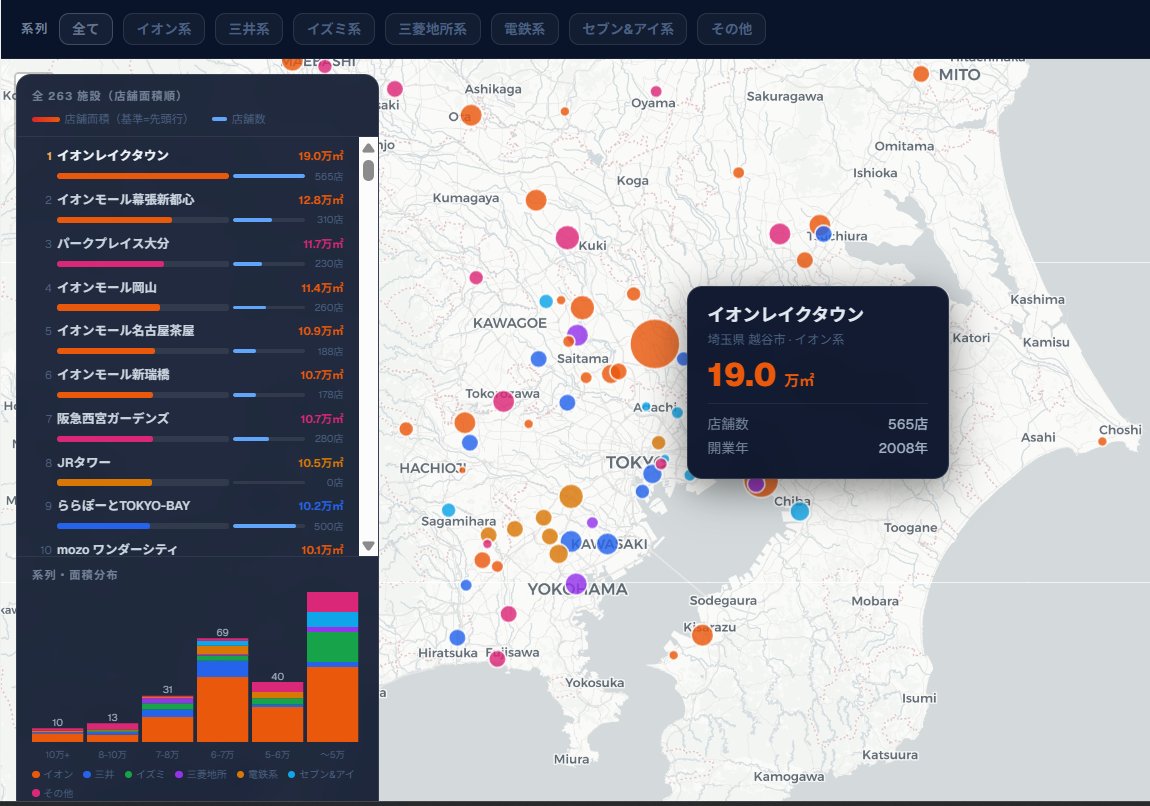Select パークプレイス大分 row
Viewport: 1150px width, 806px height.
[188, 252]
